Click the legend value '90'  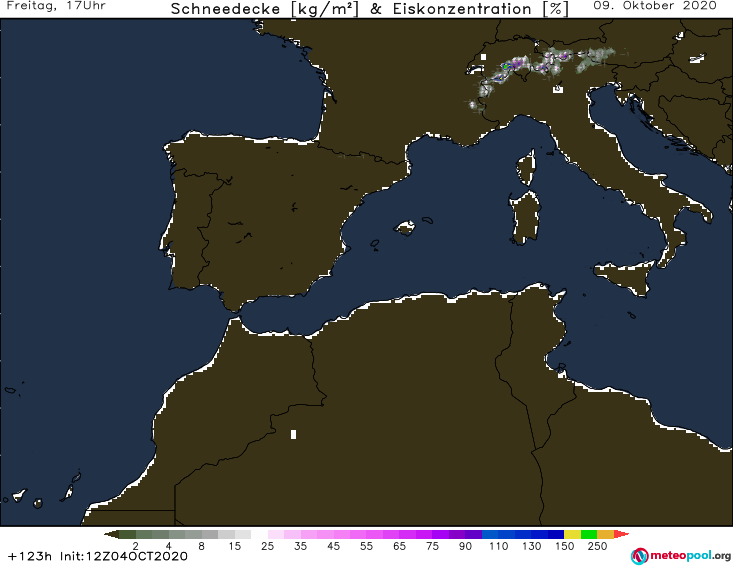[465, 546]
